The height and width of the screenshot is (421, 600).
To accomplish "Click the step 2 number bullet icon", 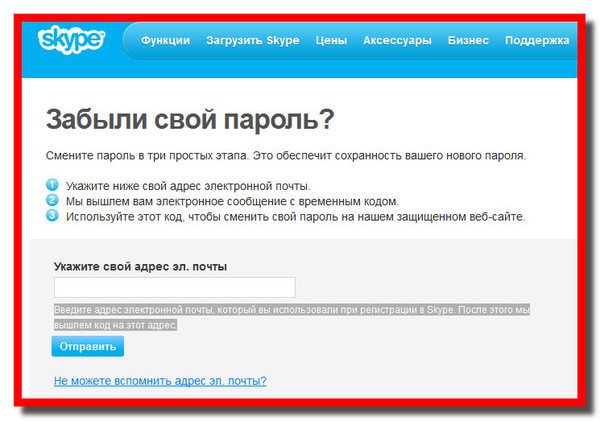I will tap(52, 200).
